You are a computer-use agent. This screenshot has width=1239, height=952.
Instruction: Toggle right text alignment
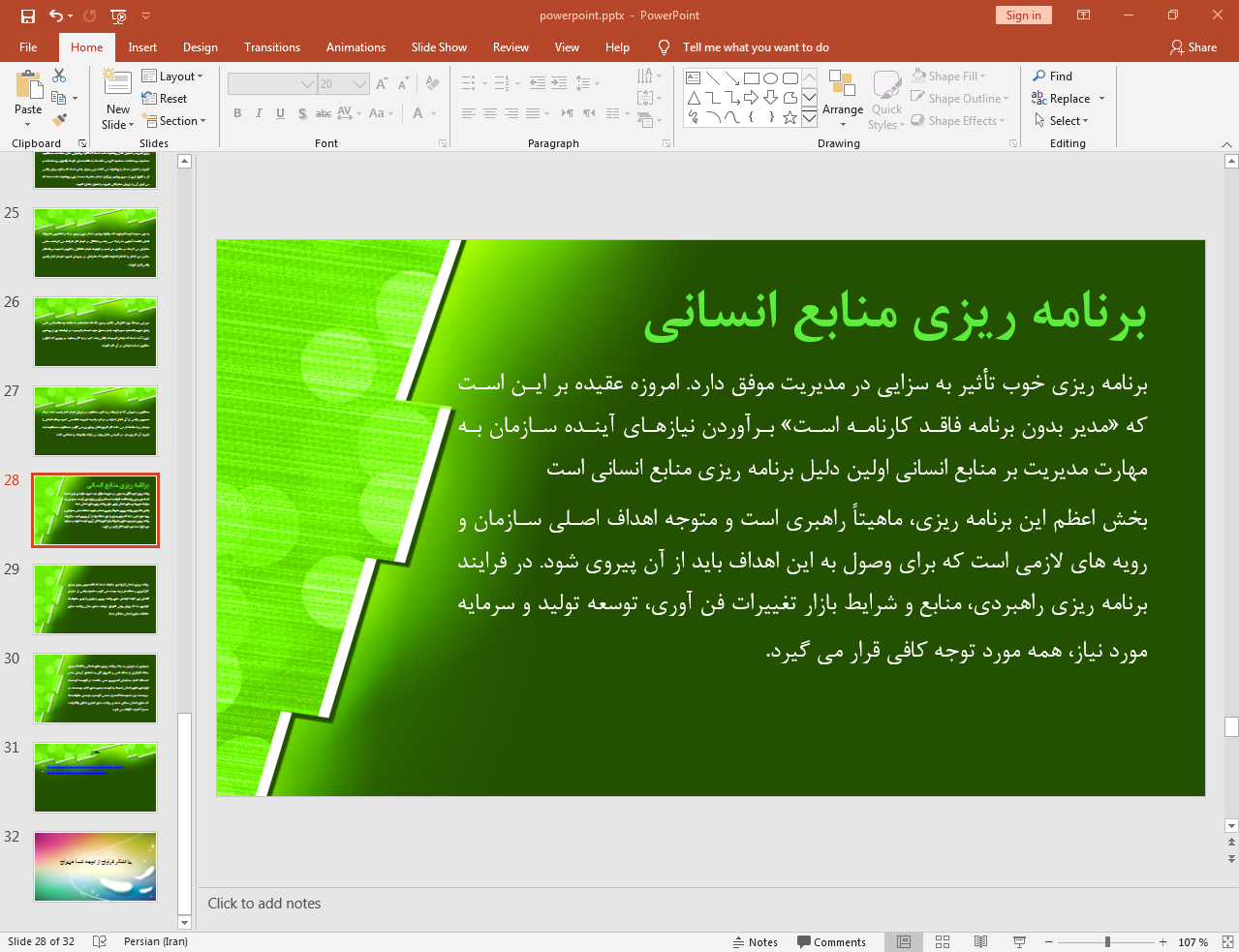(511, 113)
